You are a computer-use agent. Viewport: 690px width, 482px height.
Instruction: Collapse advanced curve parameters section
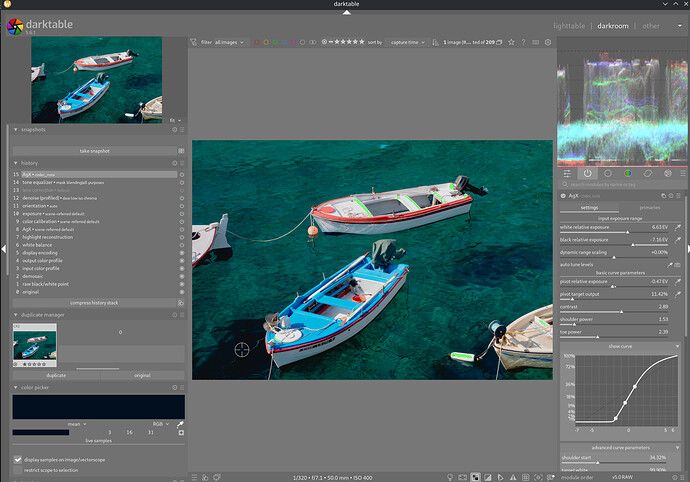[x=677, y=448]
